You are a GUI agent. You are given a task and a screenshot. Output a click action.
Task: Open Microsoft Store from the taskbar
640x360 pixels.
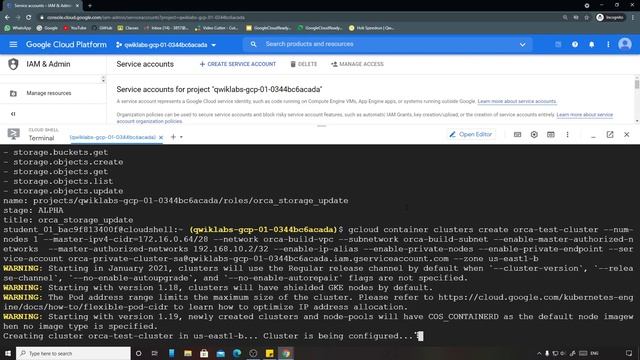tap(204, 353)
